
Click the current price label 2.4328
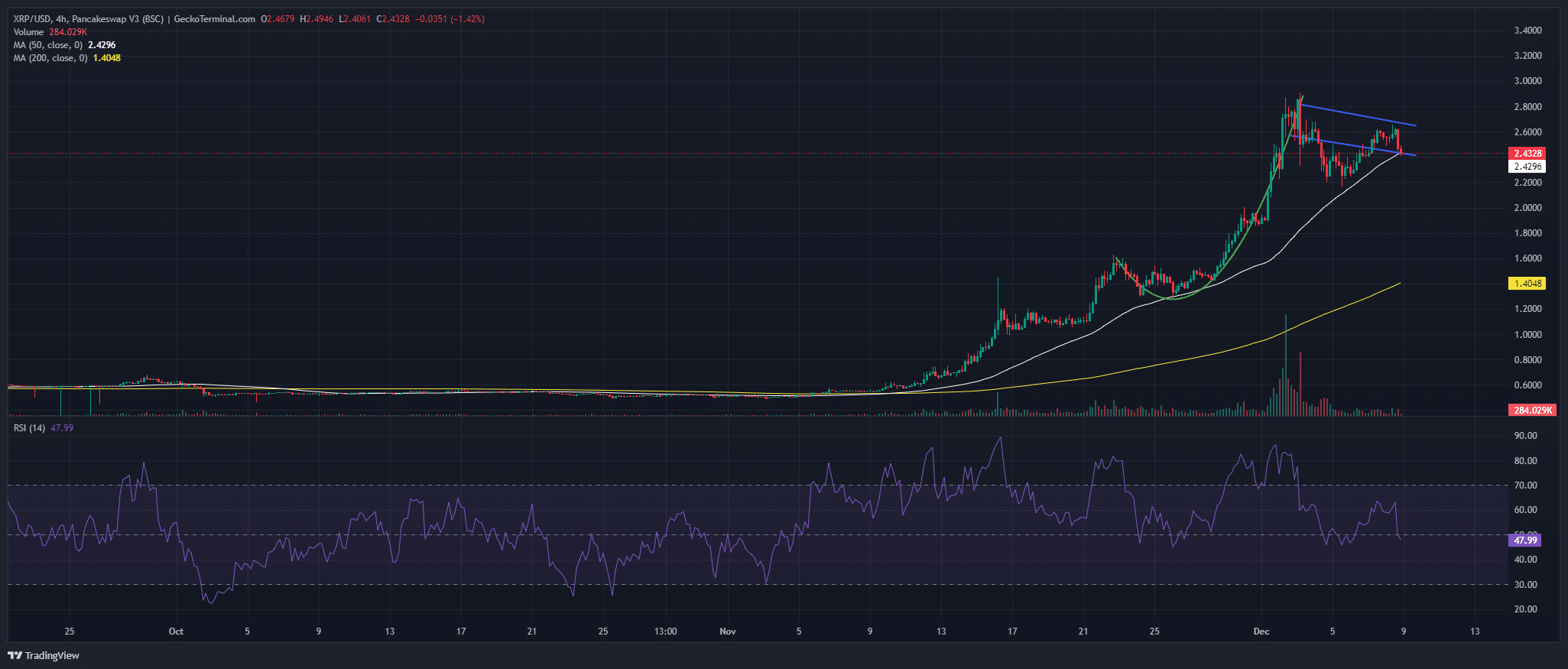click(1527, 154)
